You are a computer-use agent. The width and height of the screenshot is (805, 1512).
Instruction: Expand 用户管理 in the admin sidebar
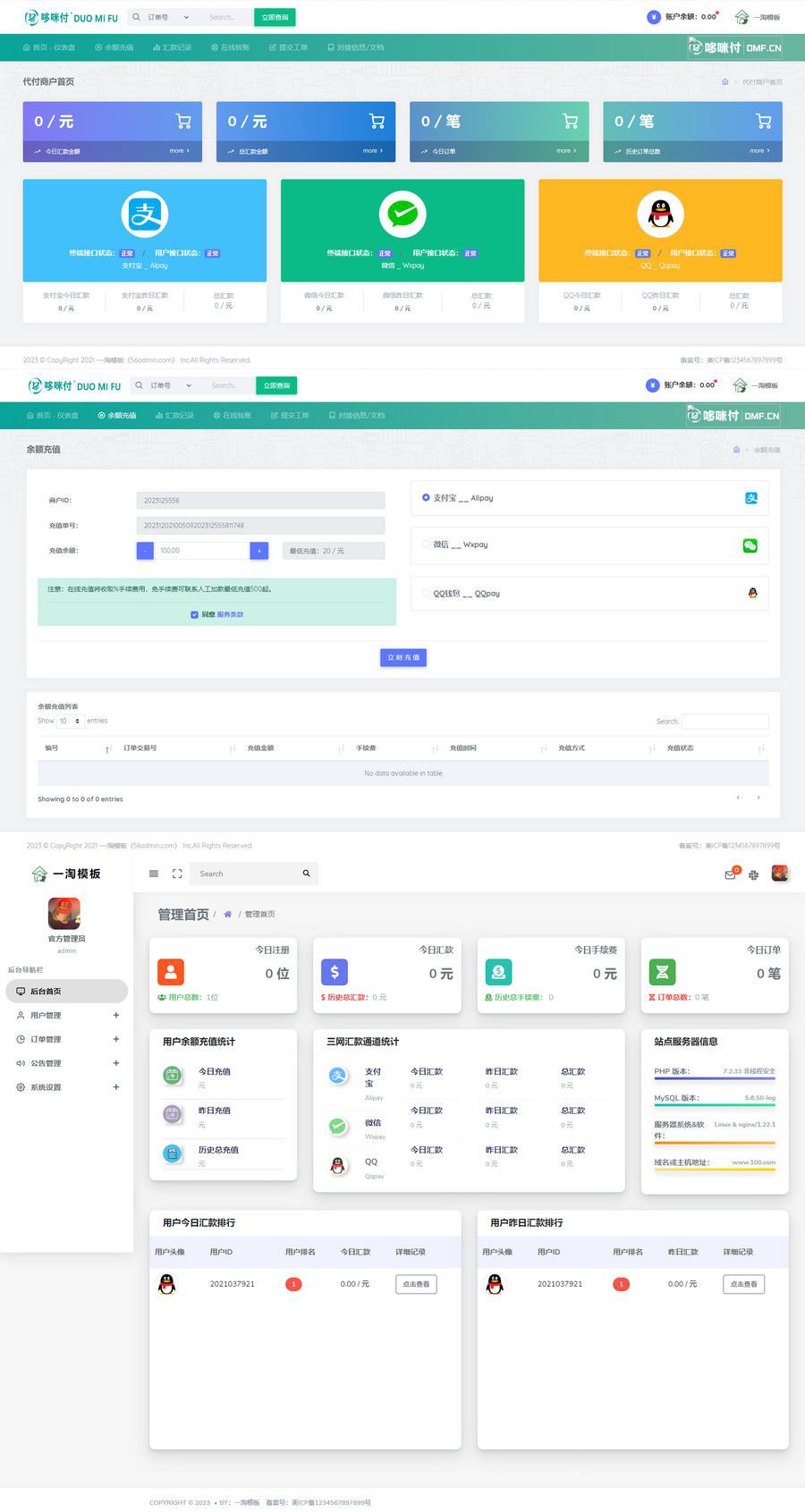pyautogui.click(x=67, y=1015)
